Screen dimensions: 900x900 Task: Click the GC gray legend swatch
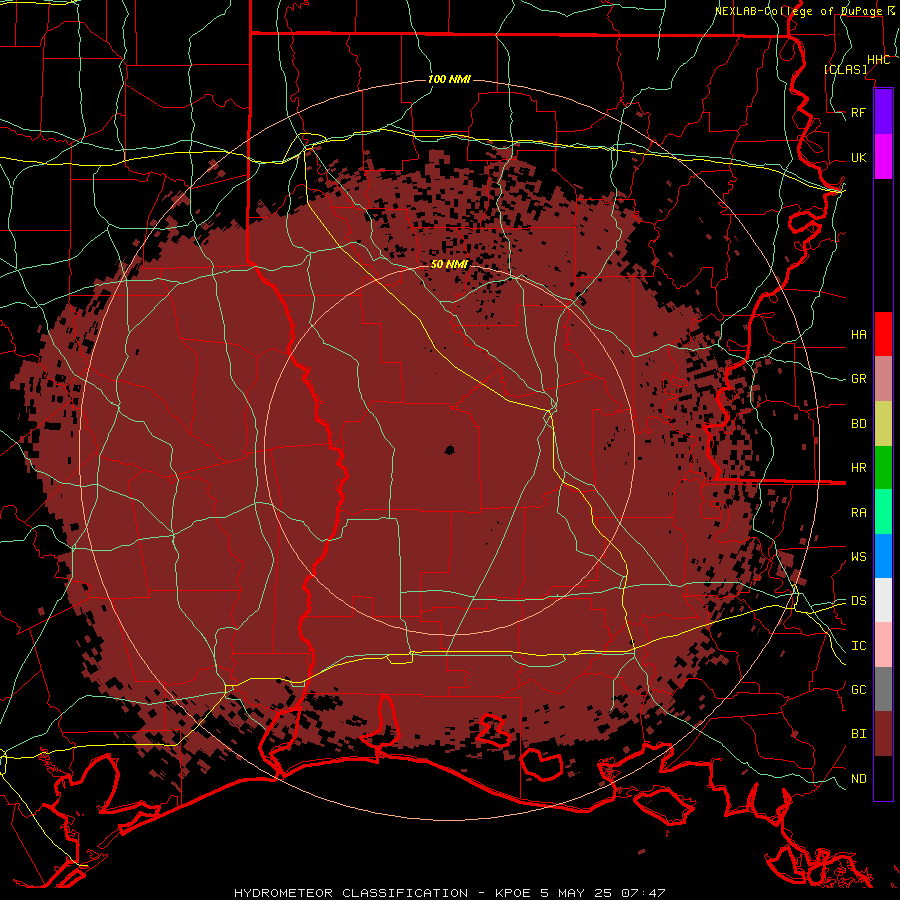click(x=883, y=689)
